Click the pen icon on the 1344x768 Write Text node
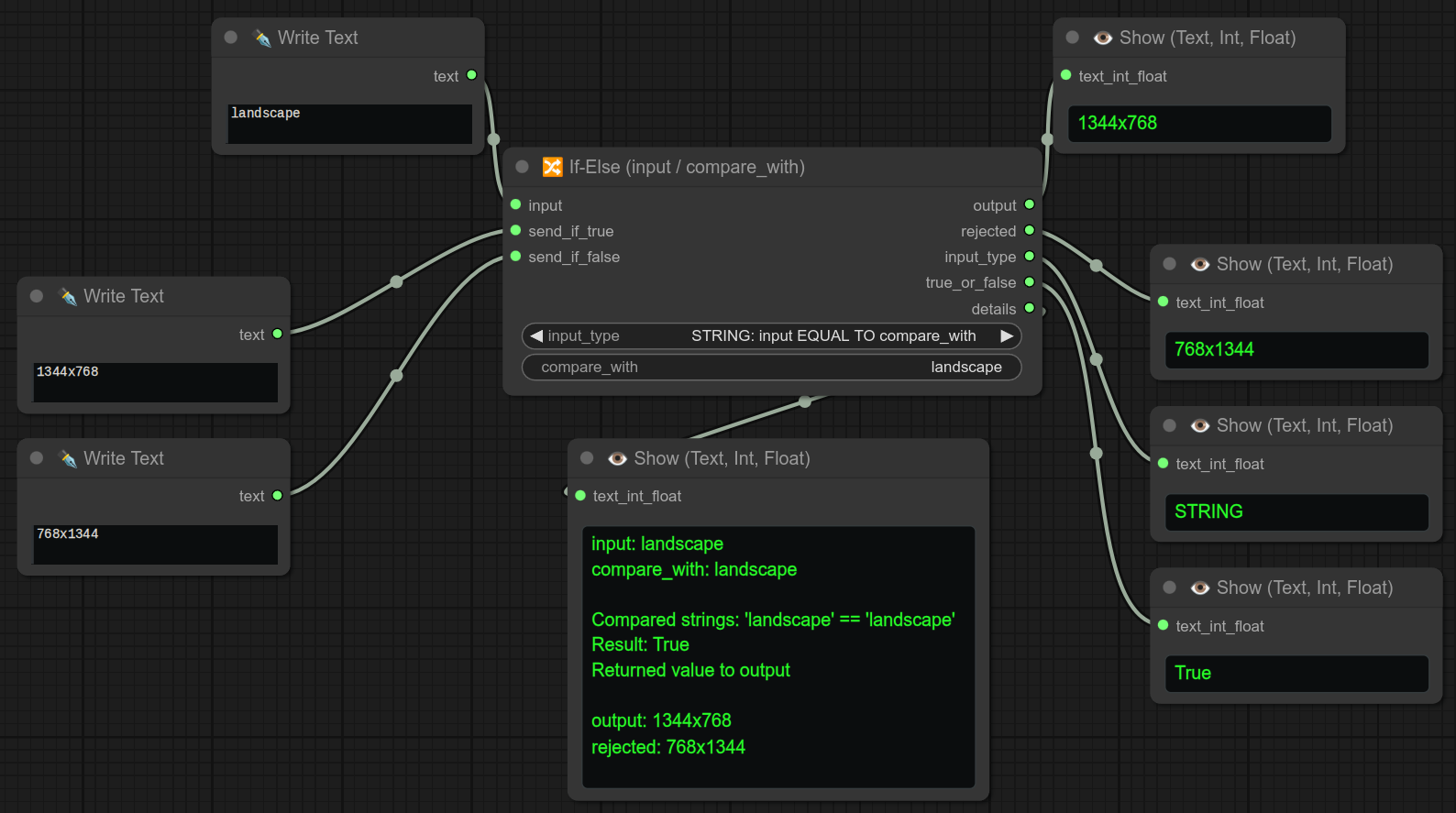This screenshot has width=1456, height=813. click(68, 296)
